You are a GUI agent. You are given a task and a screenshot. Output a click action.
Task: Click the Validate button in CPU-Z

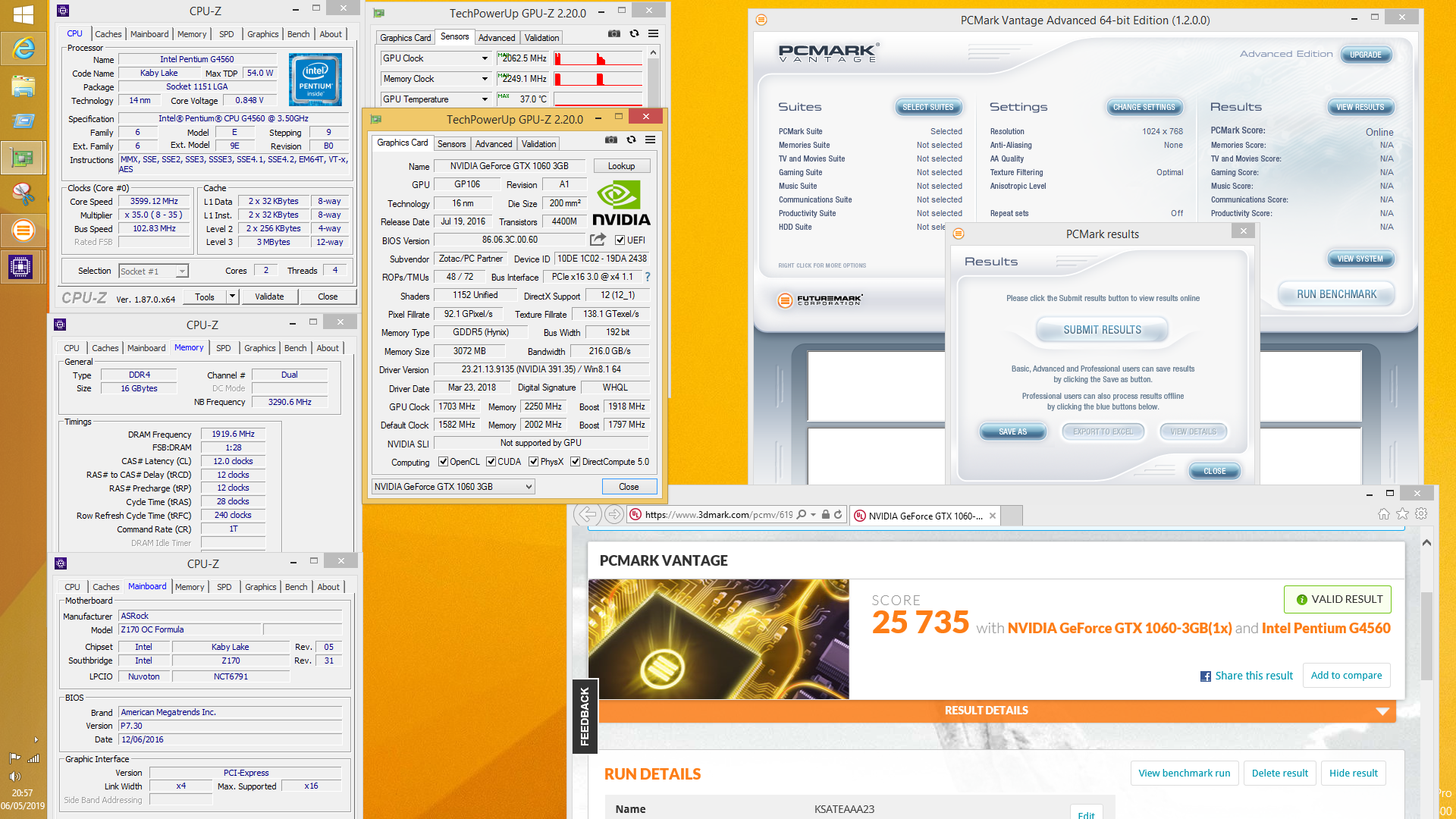click(x=269, y=297)
